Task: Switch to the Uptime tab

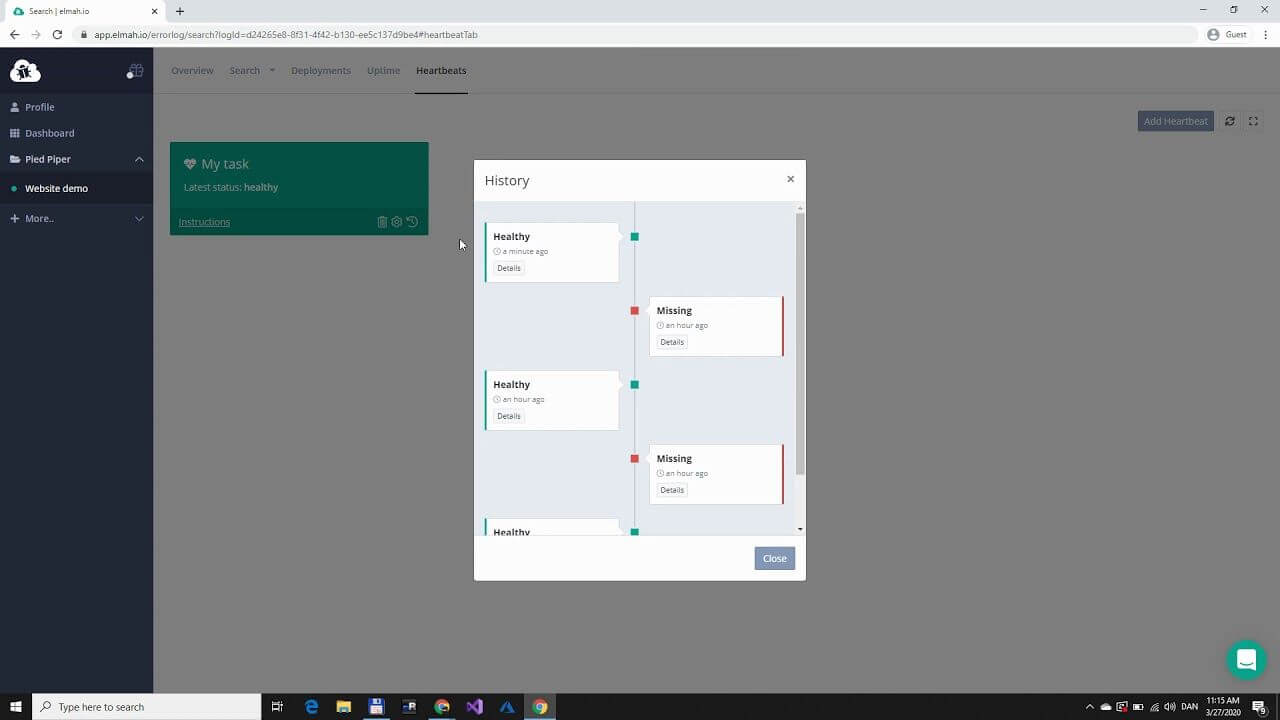Action: click(383, 71)
